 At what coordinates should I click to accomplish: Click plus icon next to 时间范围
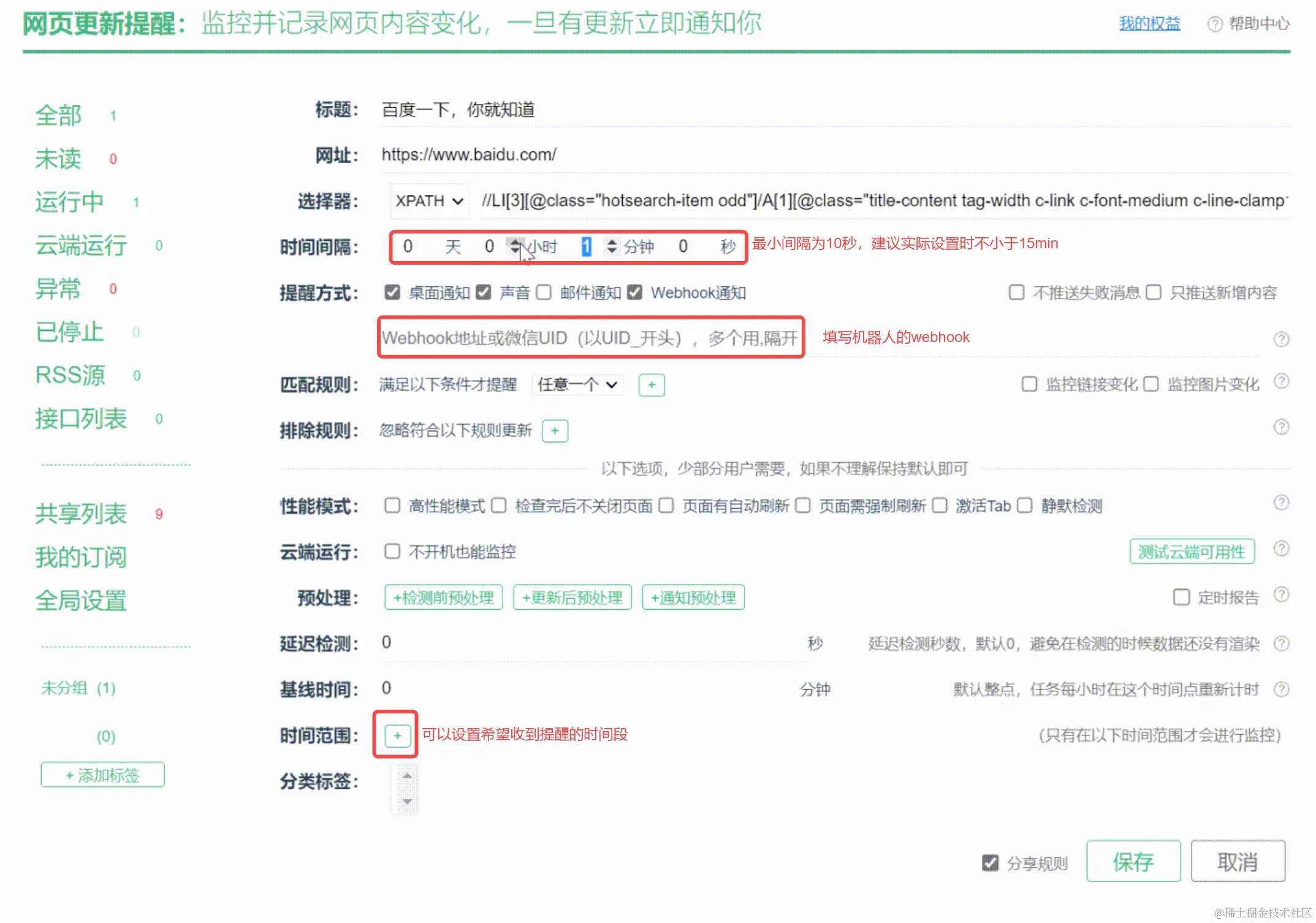[x=397, y=735]
